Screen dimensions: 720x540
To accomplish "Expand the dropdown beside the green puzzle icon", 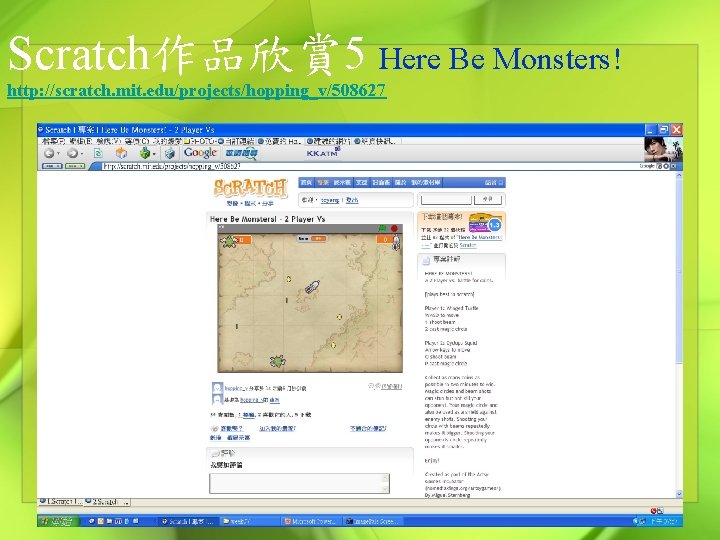I will (x=154, y=154).
